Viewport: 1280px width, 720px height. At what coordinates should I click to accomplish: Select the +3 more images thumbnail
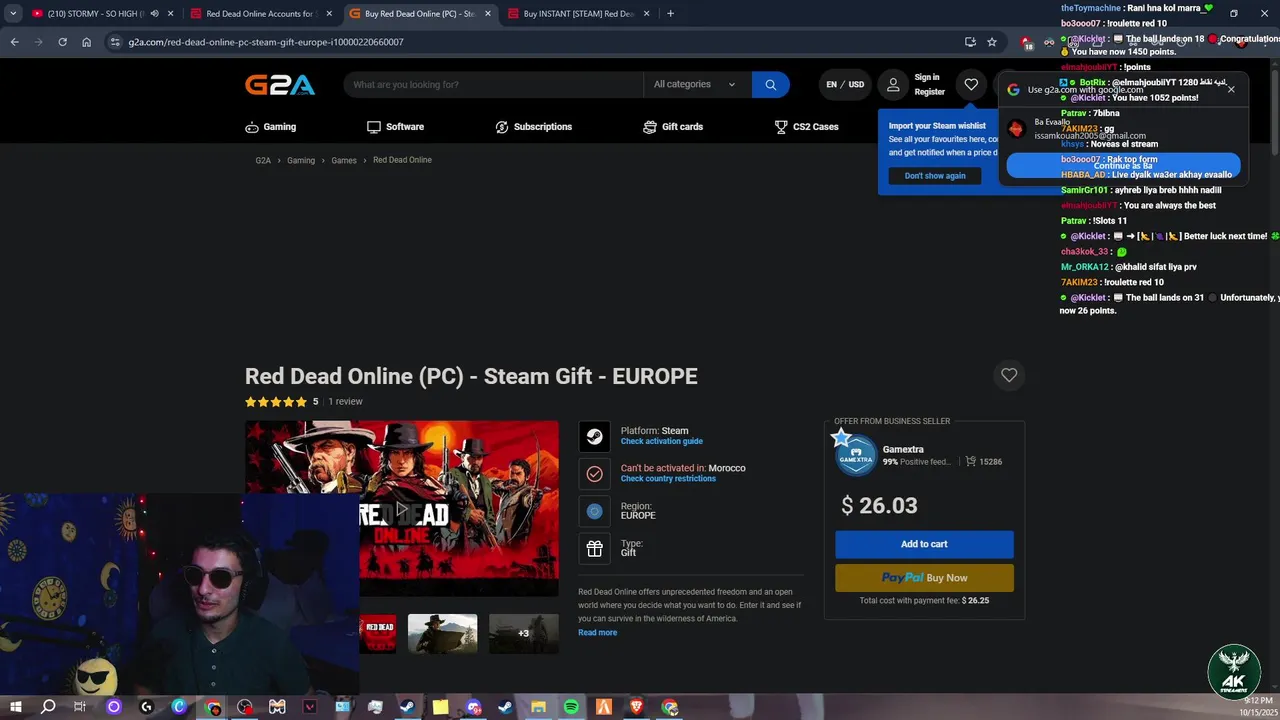[x=523, y=633]
